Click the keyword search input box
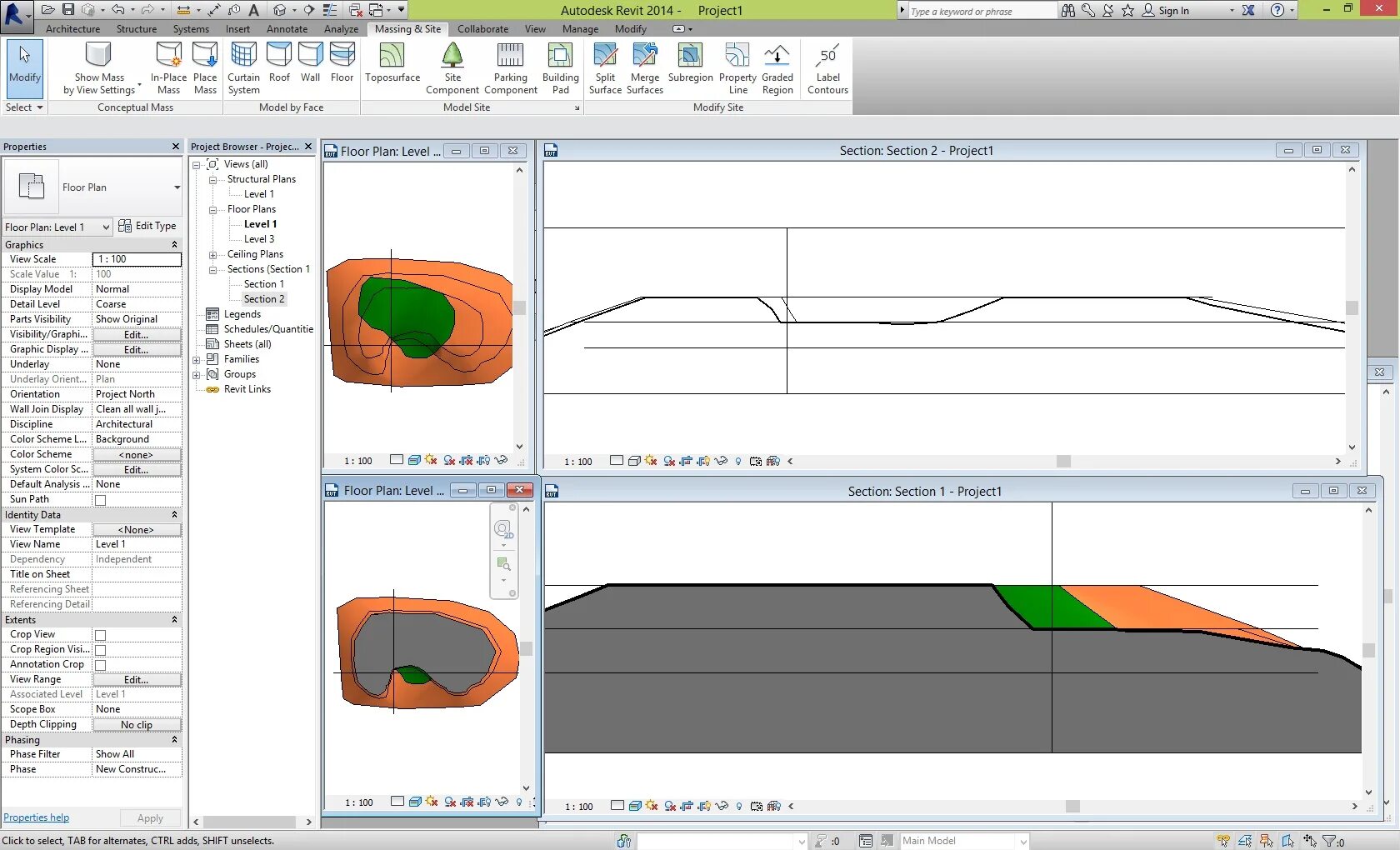This screenshot has width=1400, height=850. tap(982, 11)
